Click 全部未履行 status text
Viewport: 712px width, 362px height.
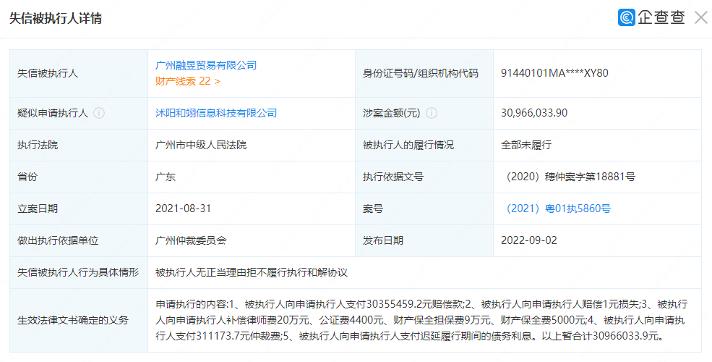pos(526,145)
